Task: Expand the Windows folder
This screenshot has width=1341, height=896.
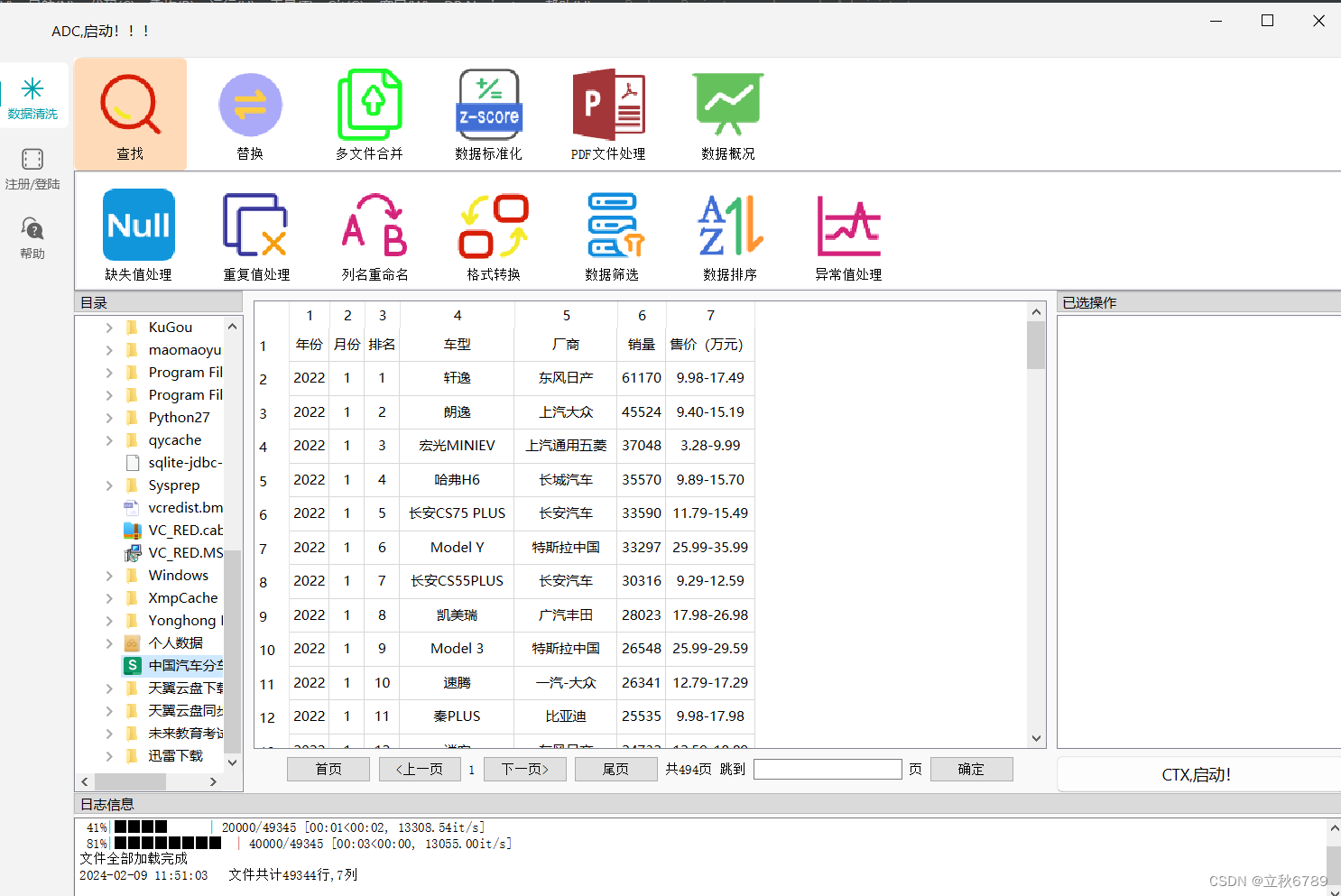Action: (107, 575)
